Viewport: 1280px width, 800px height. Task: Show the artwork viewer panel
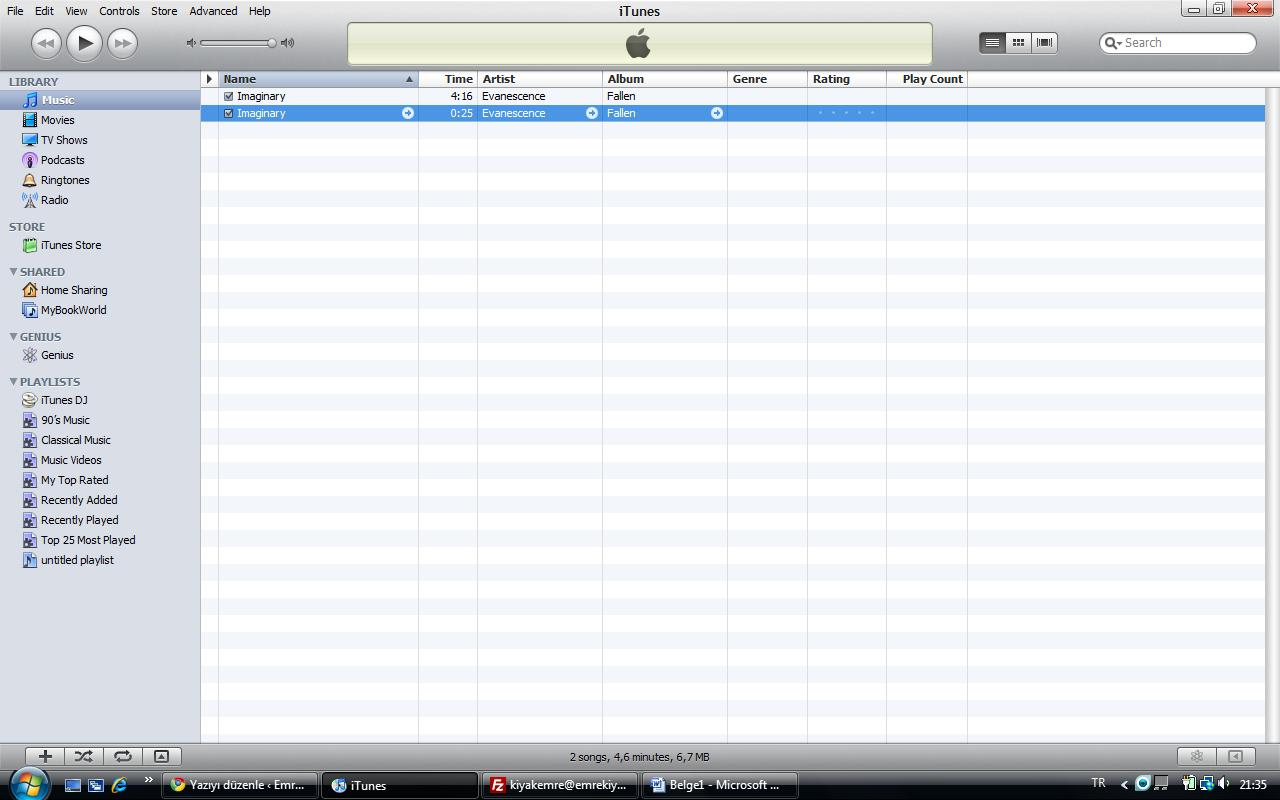click(161, 756)
